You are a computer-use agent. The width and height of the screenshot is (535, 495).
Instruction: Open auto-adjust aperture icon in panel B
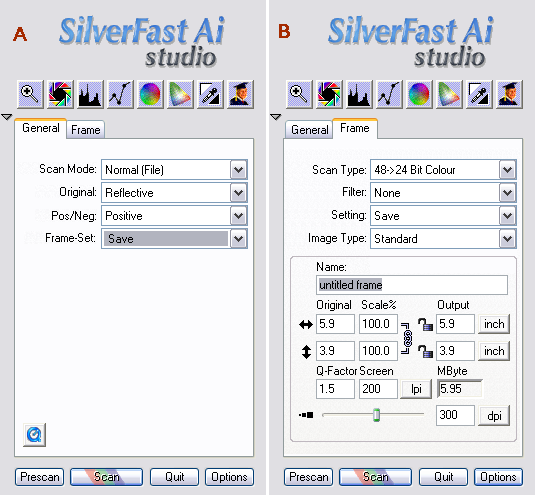pyautogui.click(x=329, y=94)
